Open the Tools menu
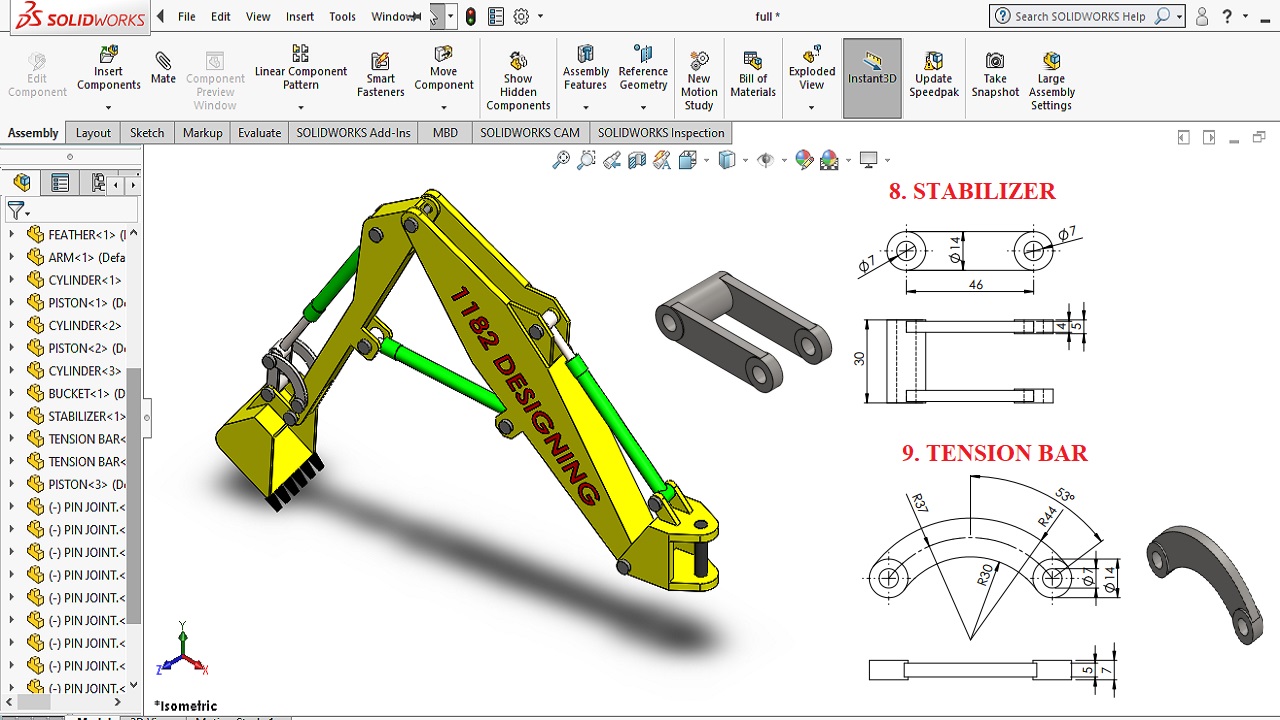 342,17
